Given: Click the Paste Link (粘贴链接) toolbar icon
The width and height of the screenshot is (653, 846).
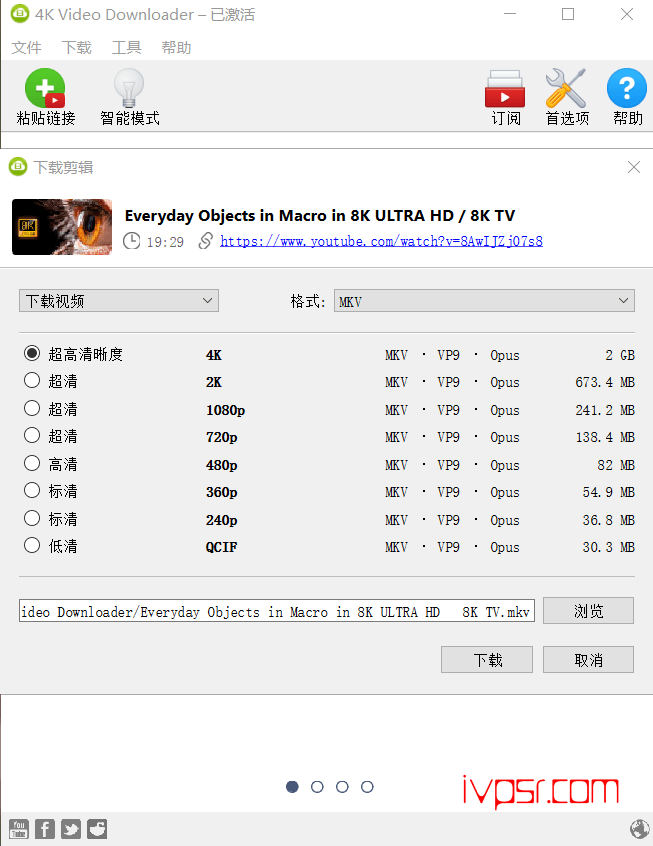Looking at the screenshot, I should 45,88.
